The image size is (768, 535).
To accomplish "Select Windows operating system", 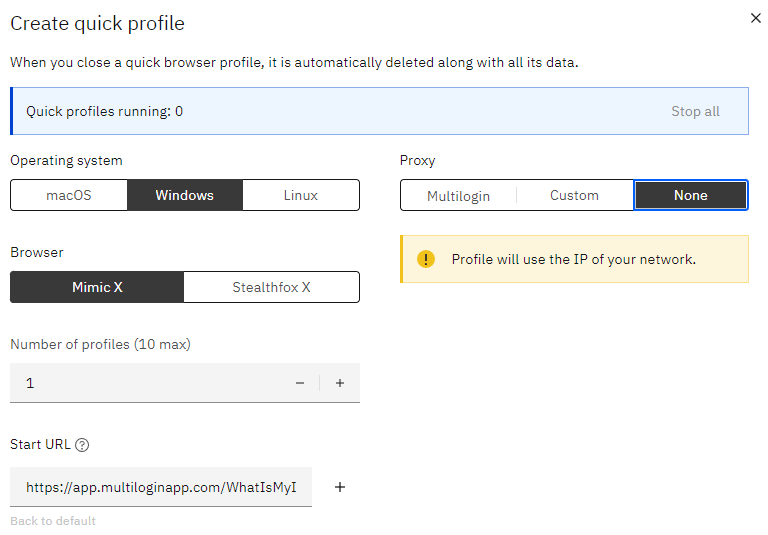I will pos(185,195).
